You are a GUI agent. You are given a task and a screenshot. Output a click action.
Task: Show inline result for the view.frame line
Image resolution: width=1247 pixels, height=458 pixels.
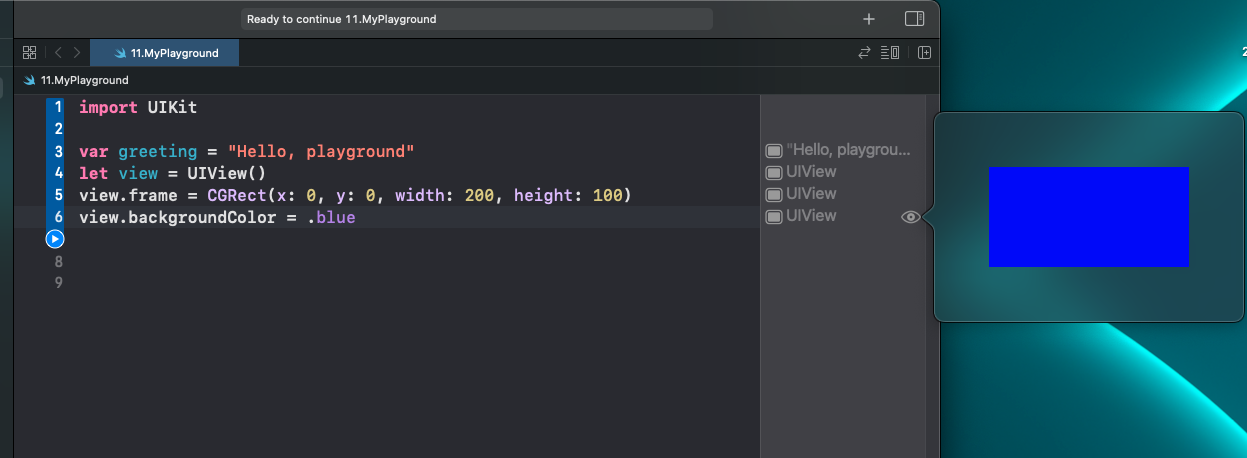(x=774, y=195)
